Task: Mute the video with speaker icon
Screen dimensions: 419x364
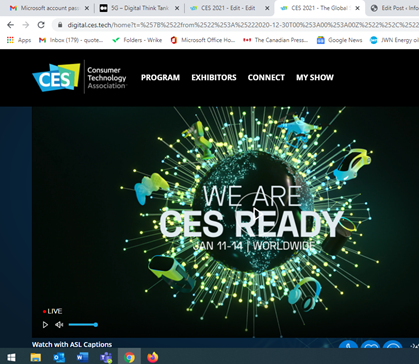Action: tap(59, 324)
